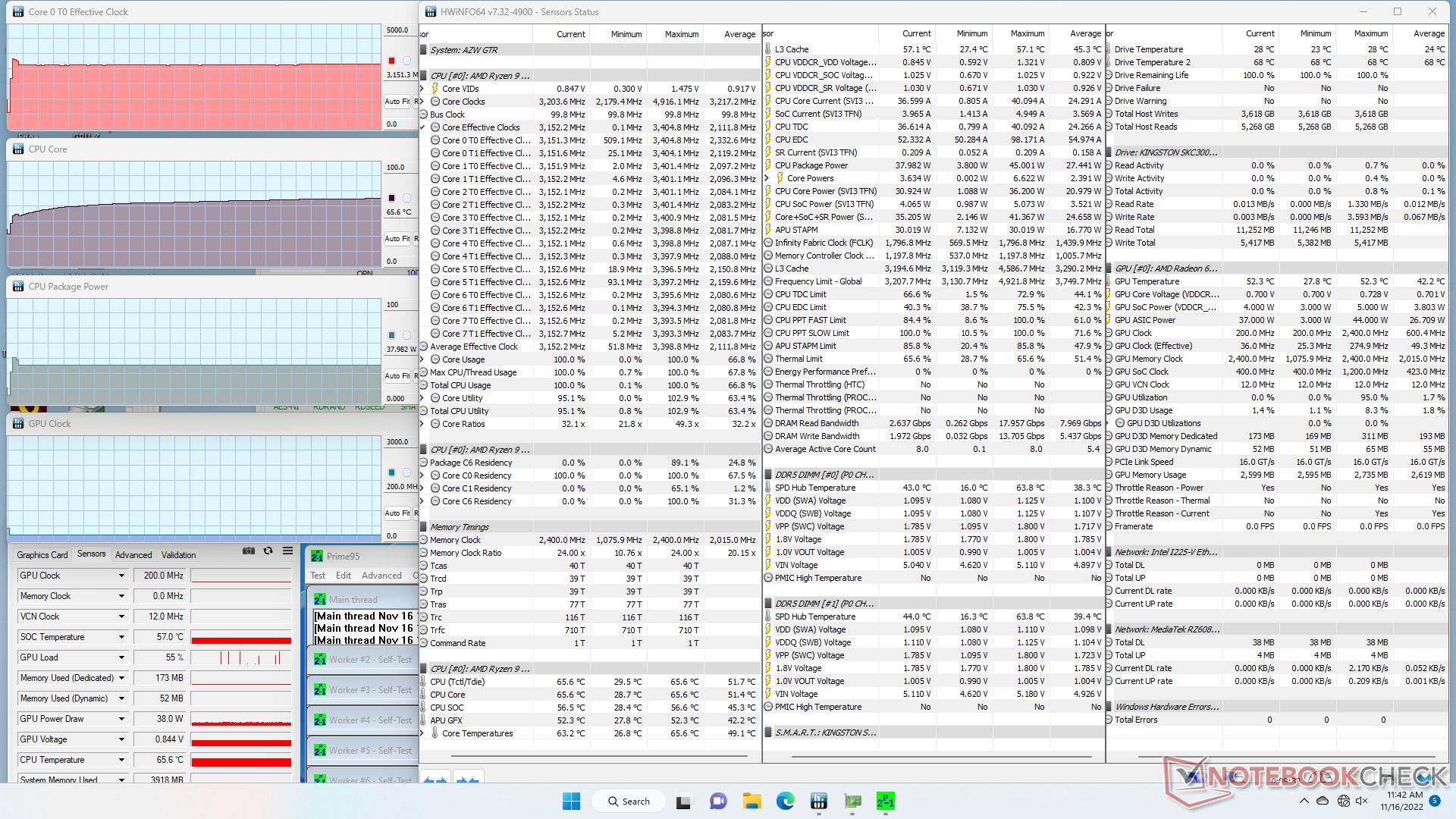Click the 3000.0 maximum field in GPU Clock graph
The width and height of the screenshot is (1456, 819).
click(x=400, y=441)
